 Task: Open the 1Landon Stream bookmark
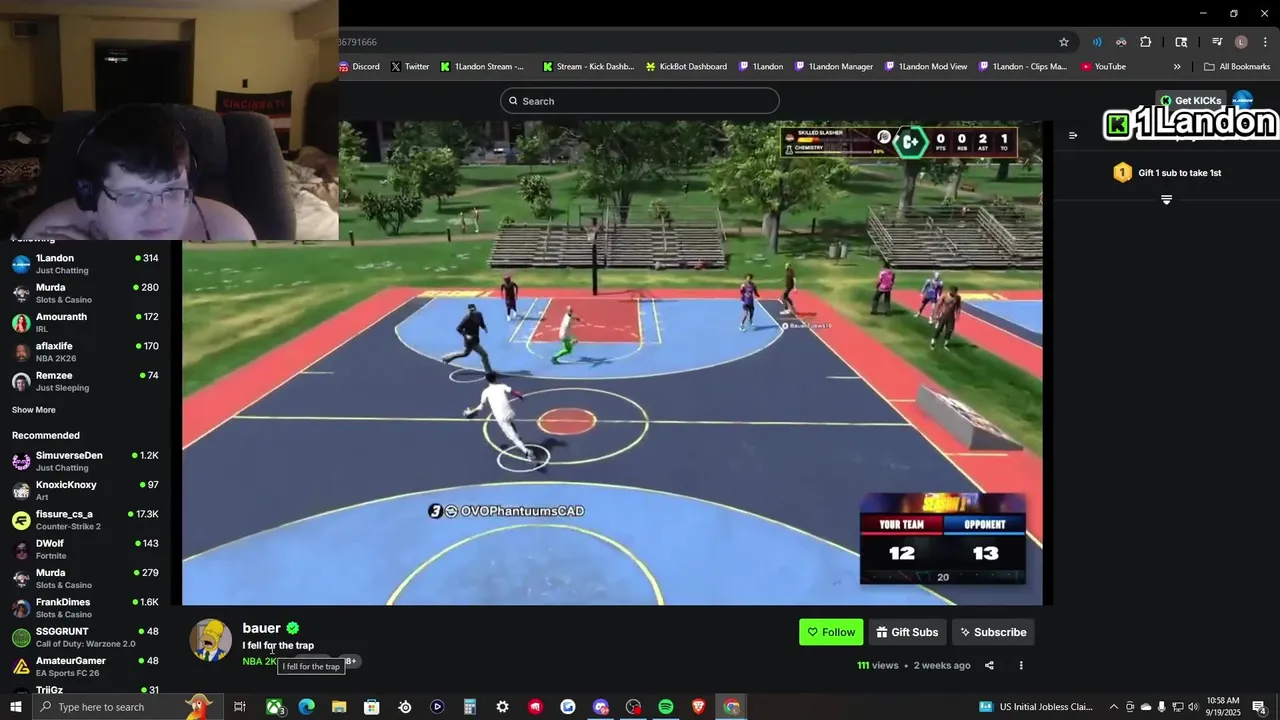[x=483, y=67]
